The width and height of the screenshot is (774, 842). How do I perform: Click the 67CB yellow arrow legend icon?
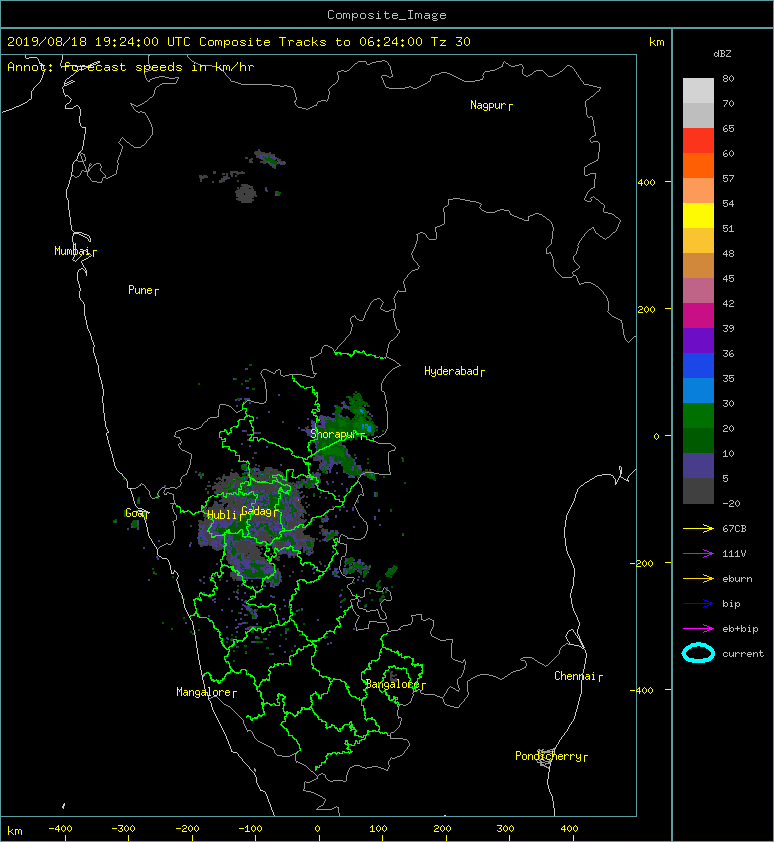698,528
